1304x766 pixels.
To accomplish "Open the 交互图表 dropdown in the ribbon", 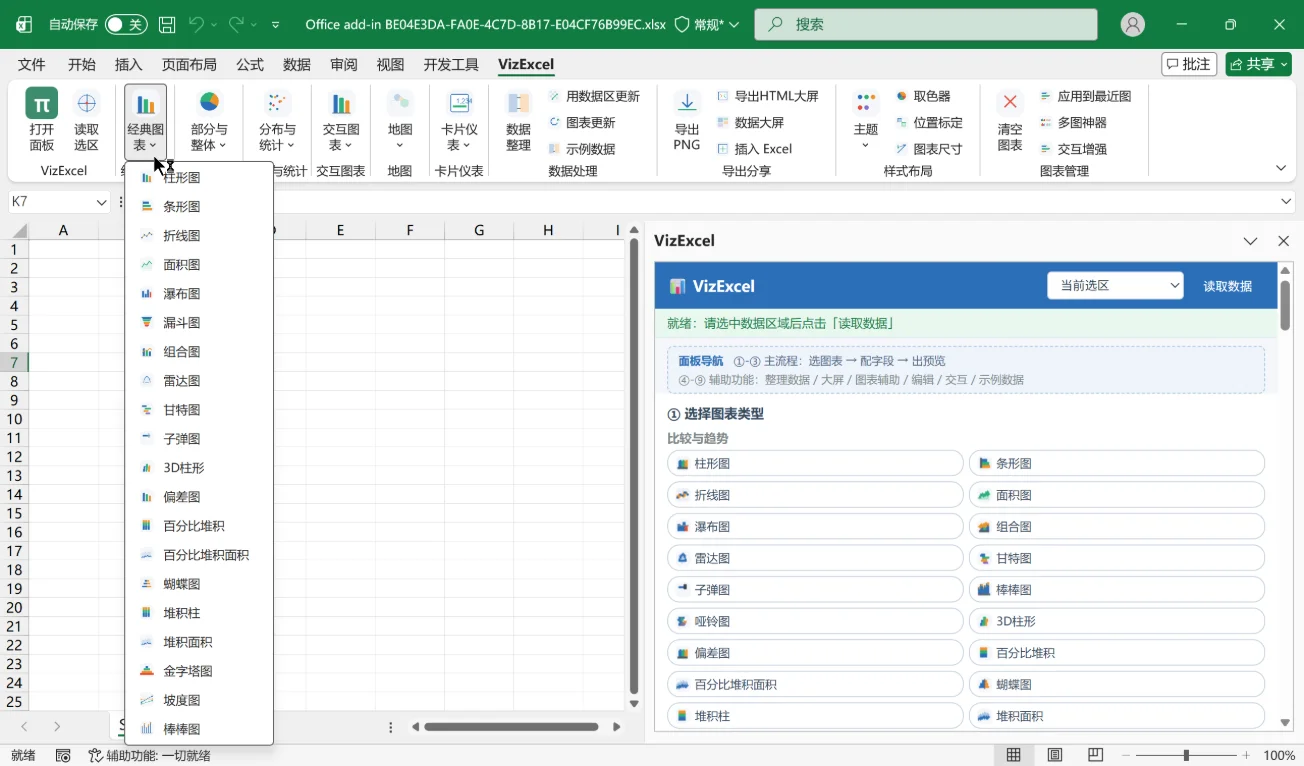I will 341,121.
